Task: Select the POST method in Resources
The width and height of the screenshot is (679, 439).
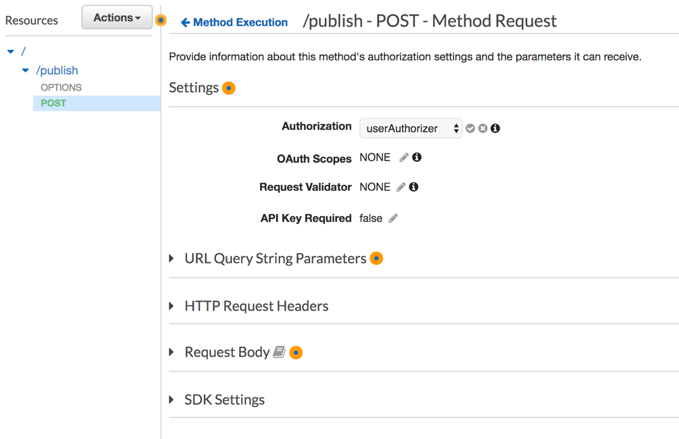Action: click(x=54, y=104)
